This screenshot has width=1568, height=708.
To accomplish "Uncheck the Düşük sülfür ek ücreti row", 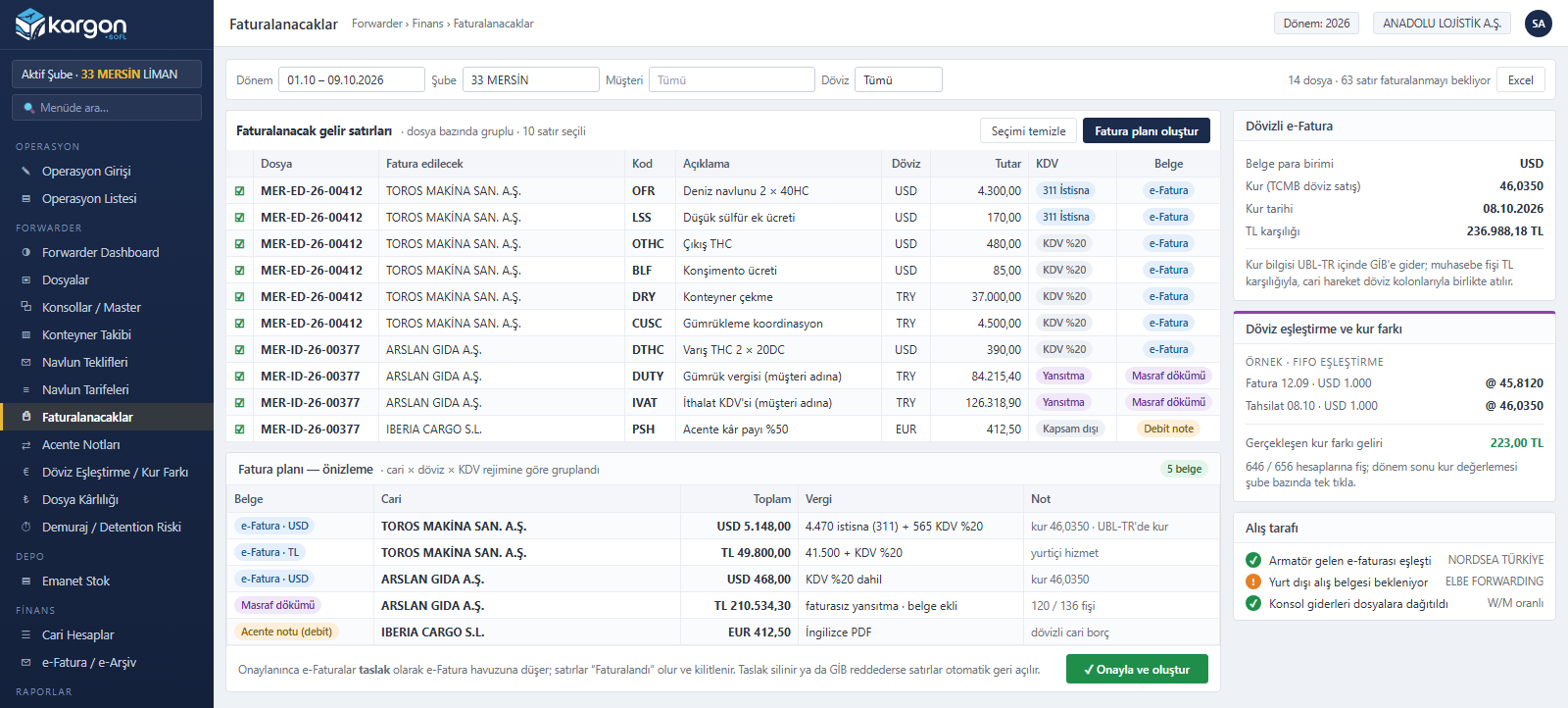I will (x=240, y=218).
